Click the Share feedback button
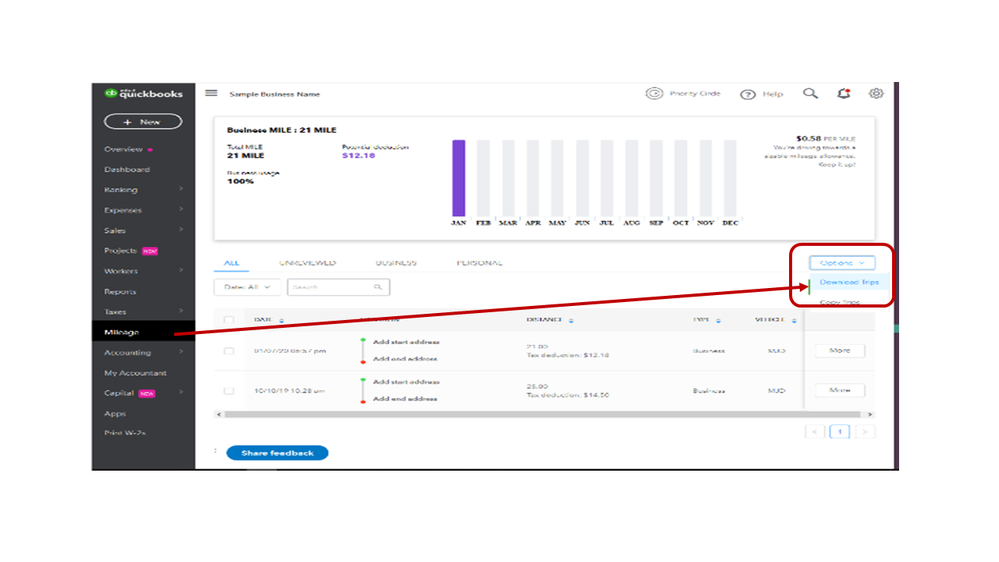This screenshot has height=562, width=999. click(277, 453)
